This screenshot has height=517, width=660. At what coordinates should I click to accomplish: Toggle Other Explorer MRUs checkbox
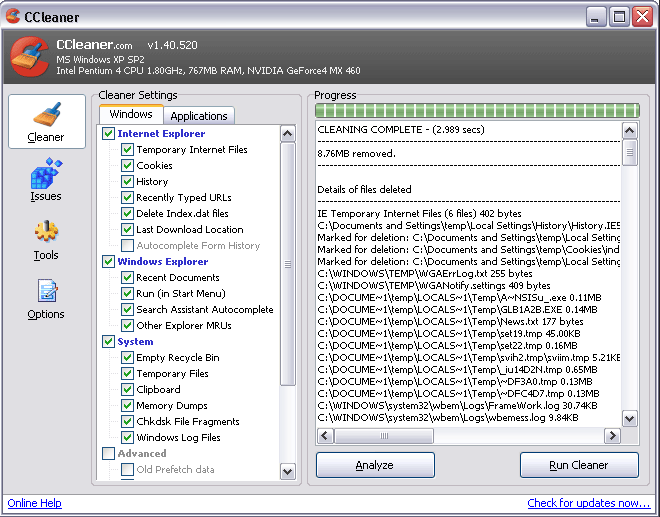point(128,325)
